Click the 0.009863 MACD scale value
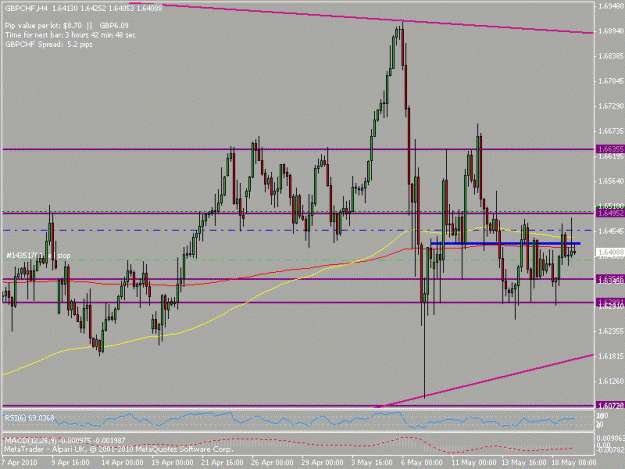 point(610,437)
